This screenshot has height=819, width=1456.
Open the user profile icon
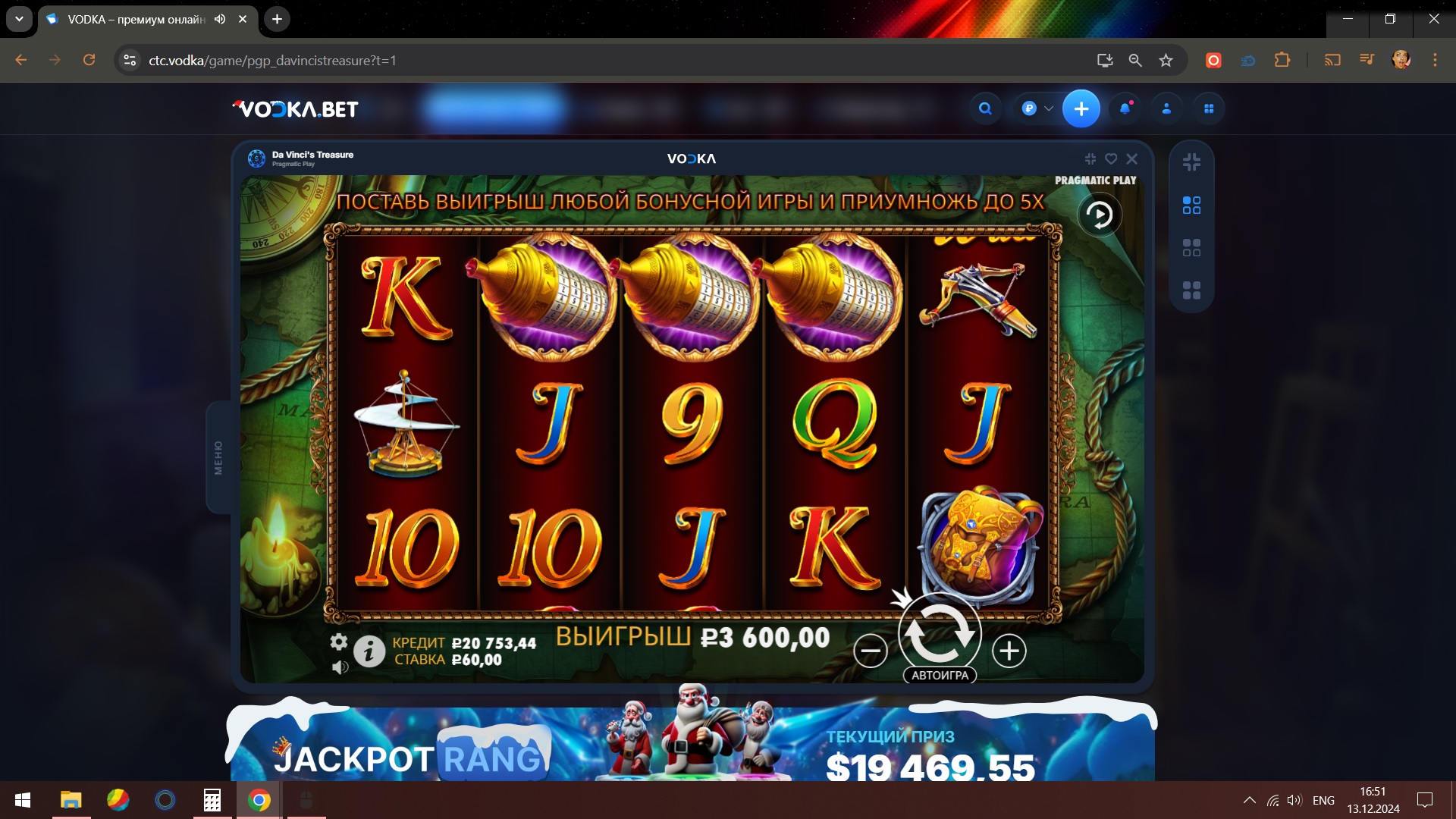pos(1166,108)
